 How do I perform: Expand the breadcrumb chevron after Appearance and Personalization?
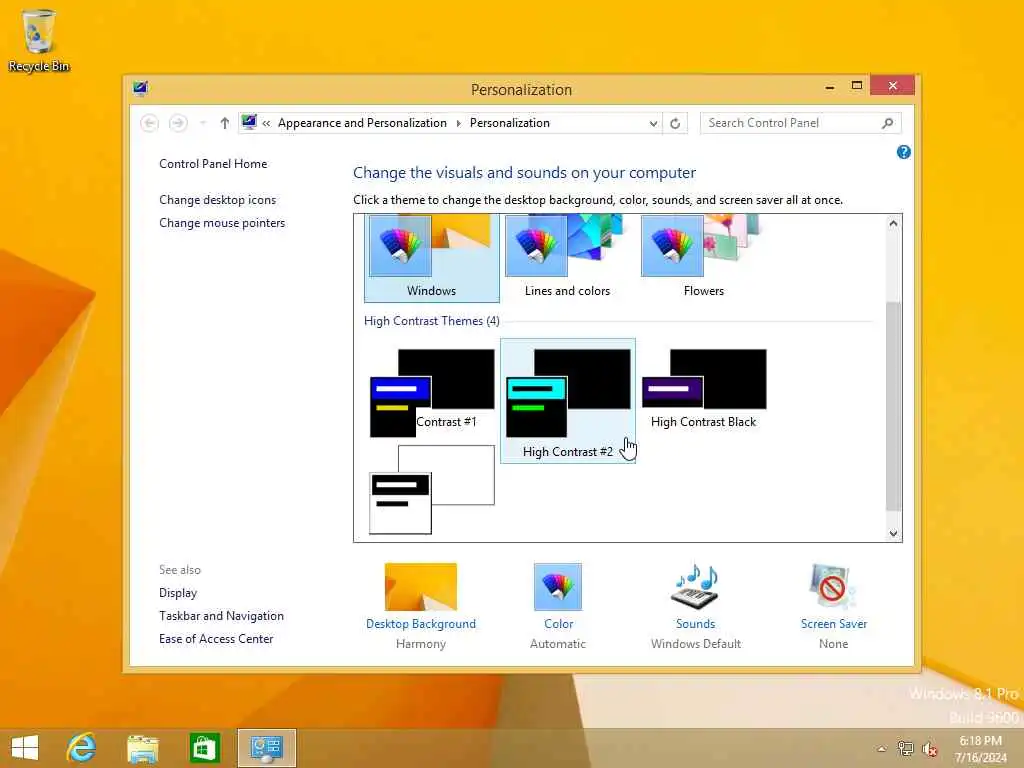[x=458, y=123]
